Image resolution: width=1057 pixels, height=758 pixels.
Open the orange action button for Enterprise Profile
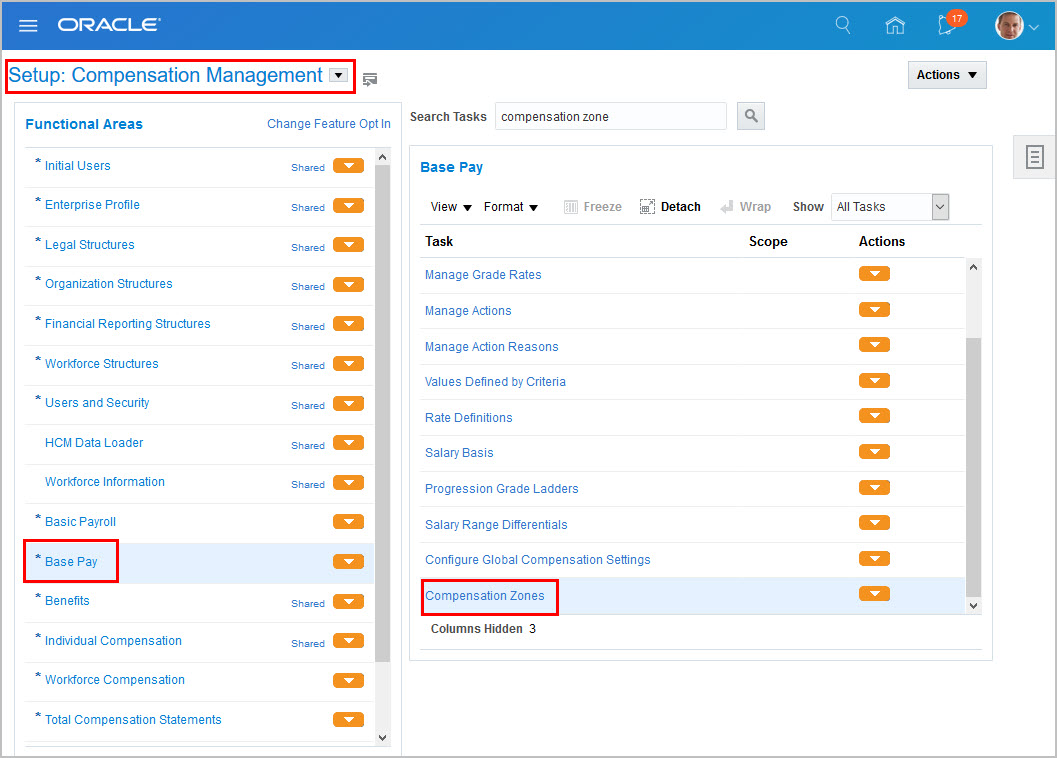[x=349, y=206]
